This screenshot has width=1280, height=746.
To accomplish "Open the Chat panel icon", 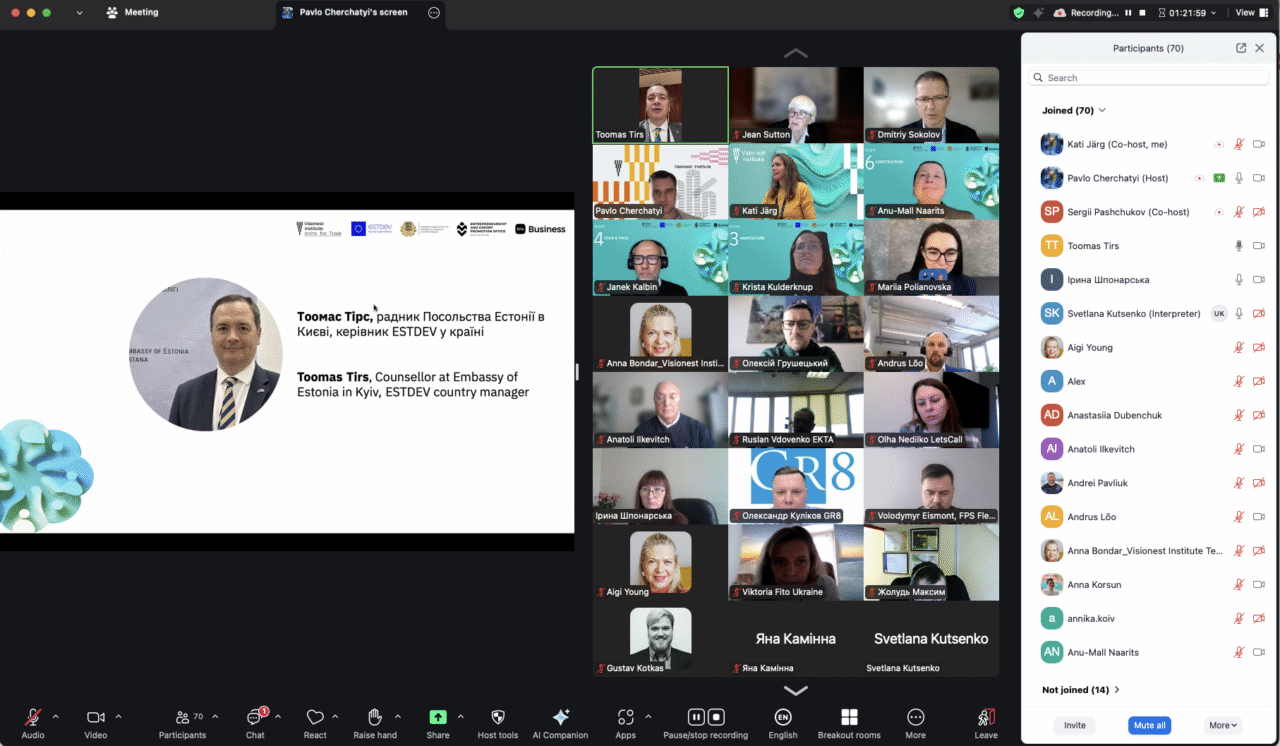I will (x=255, y=718).
